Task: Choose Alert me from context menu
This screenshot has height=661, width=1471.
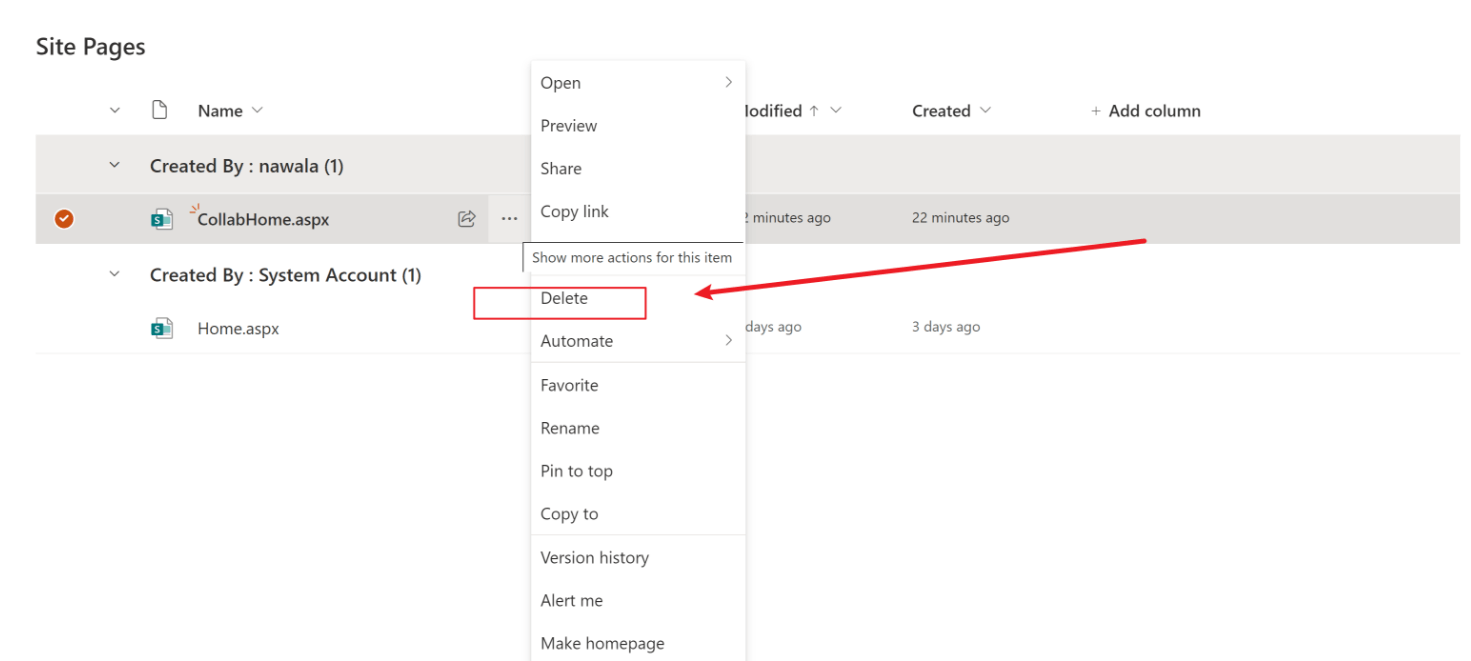Action: coord(638,601)
